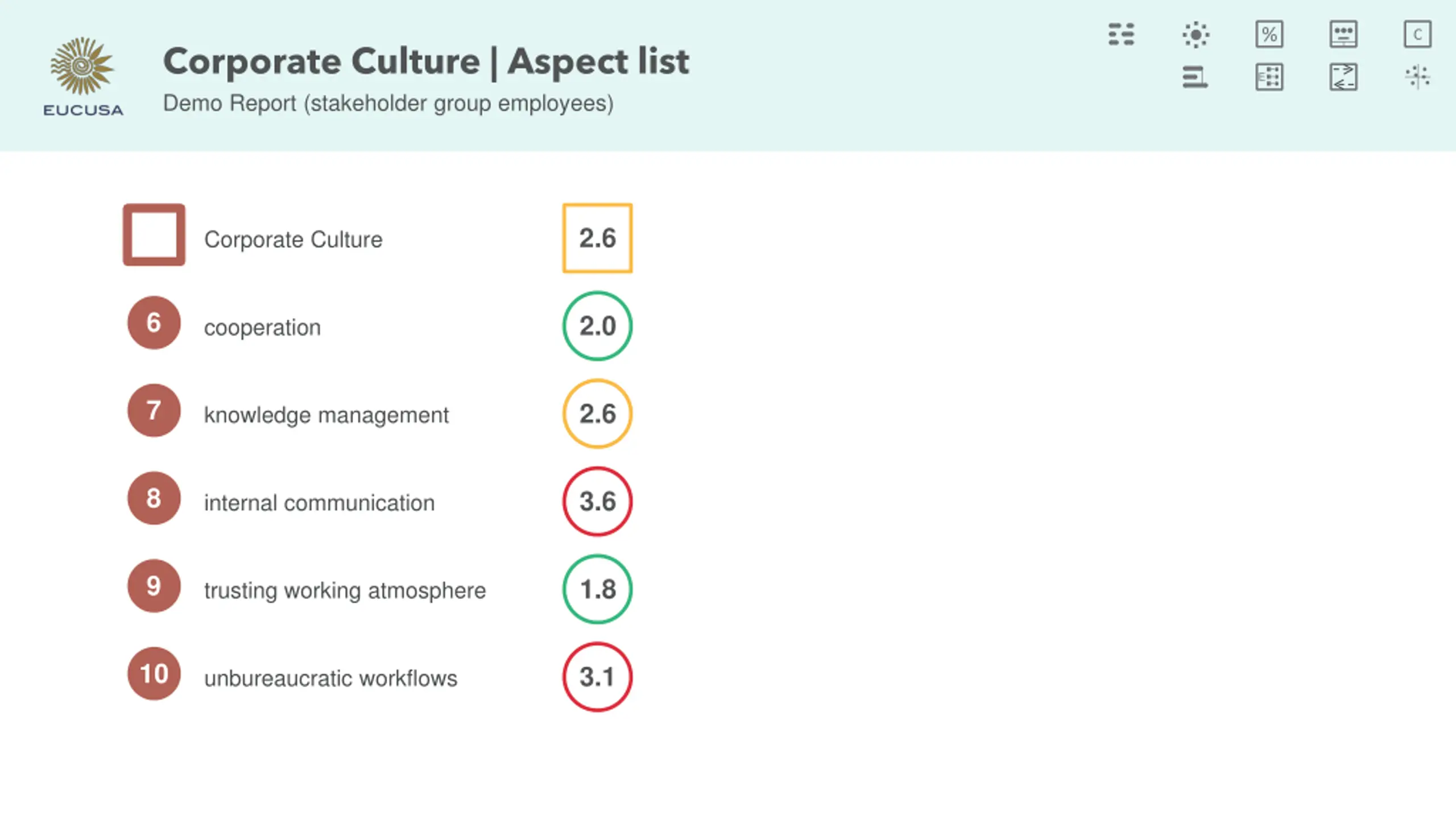1456x819 pixels.
Task: Click the orange 2.6 Corporate Culture score box
Action: point(597,238)
